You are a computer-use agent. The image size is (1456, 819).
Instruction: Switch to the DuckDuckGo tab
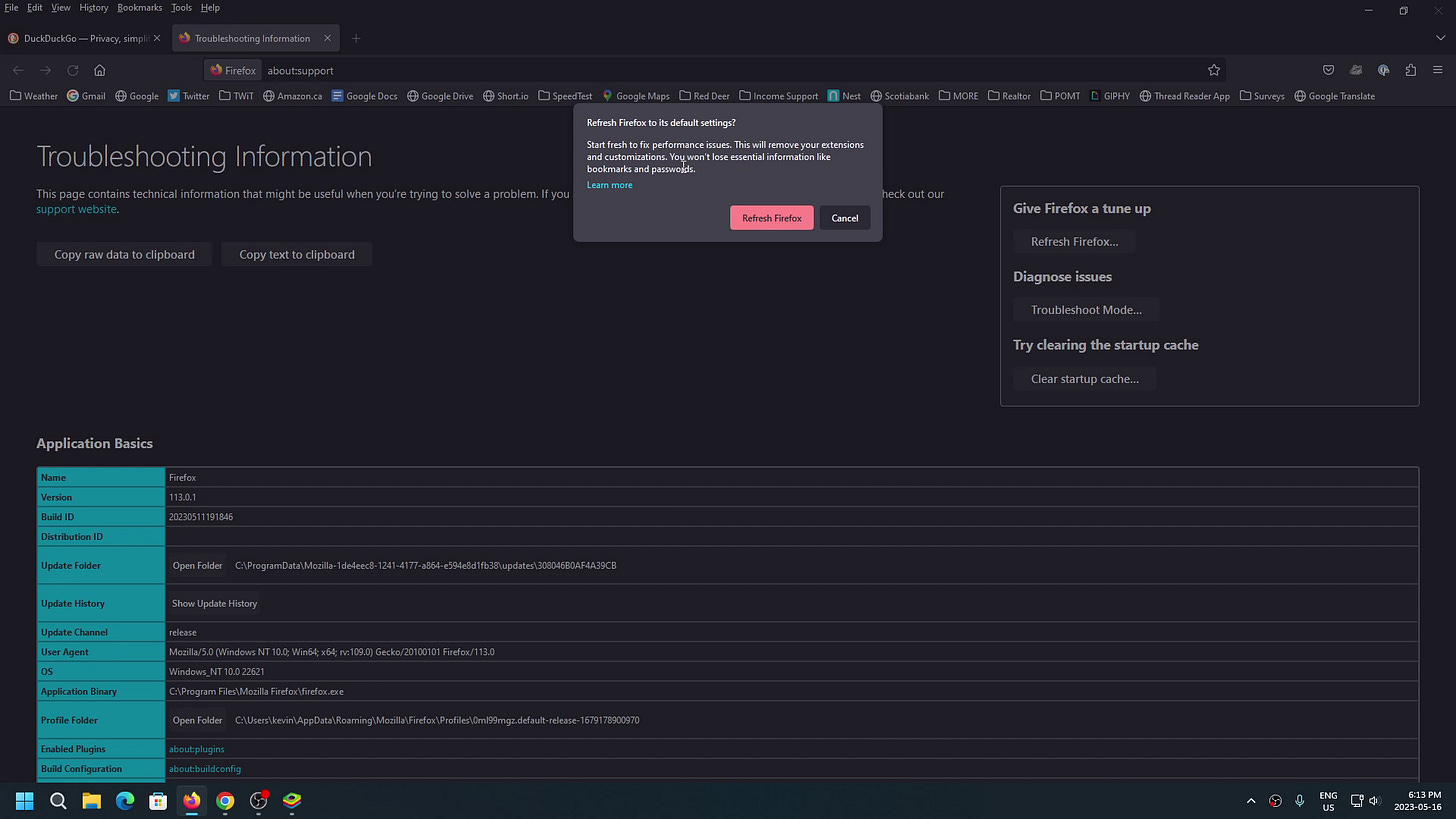click(x=86, y=38)
